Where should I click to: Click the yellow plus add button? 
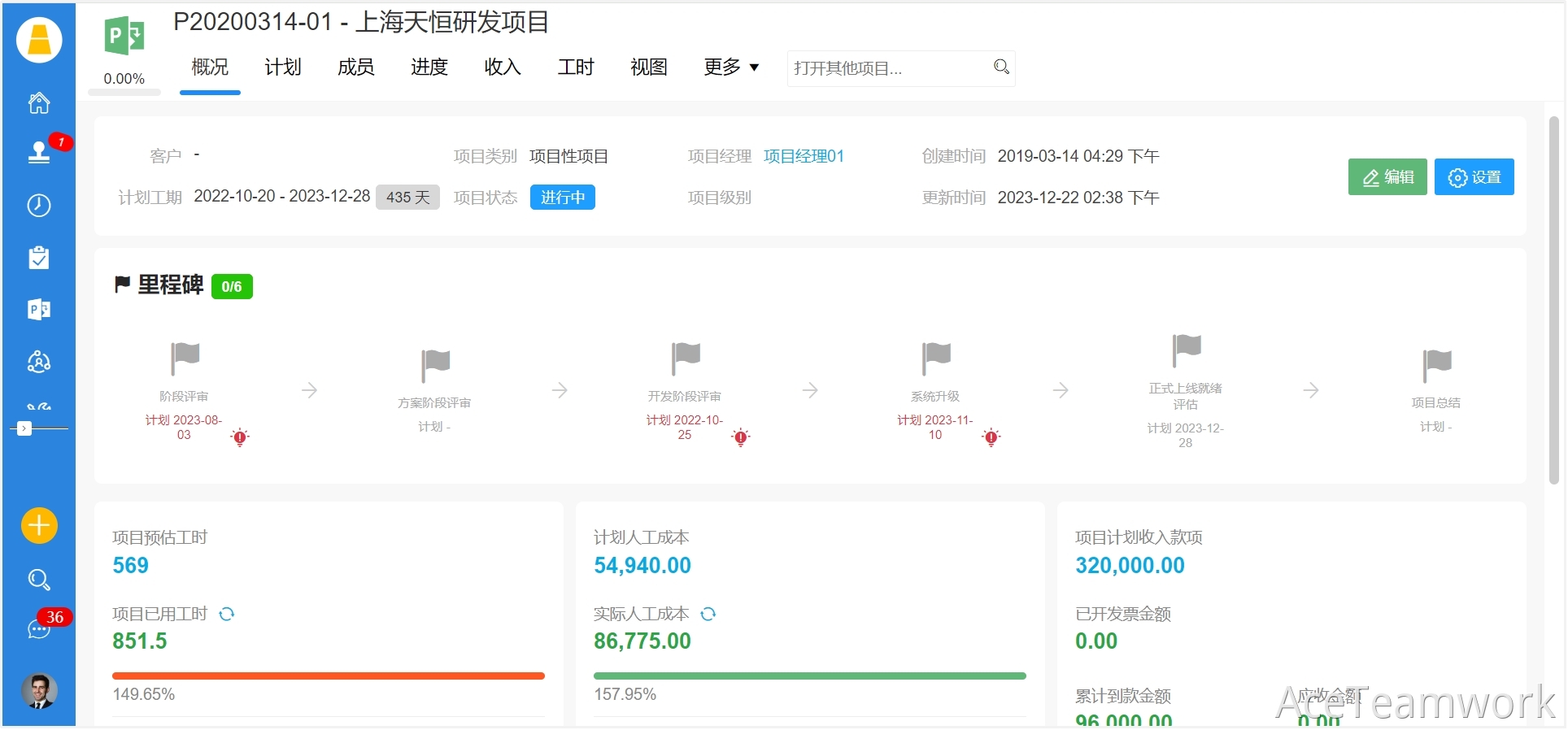pos(39,526)
